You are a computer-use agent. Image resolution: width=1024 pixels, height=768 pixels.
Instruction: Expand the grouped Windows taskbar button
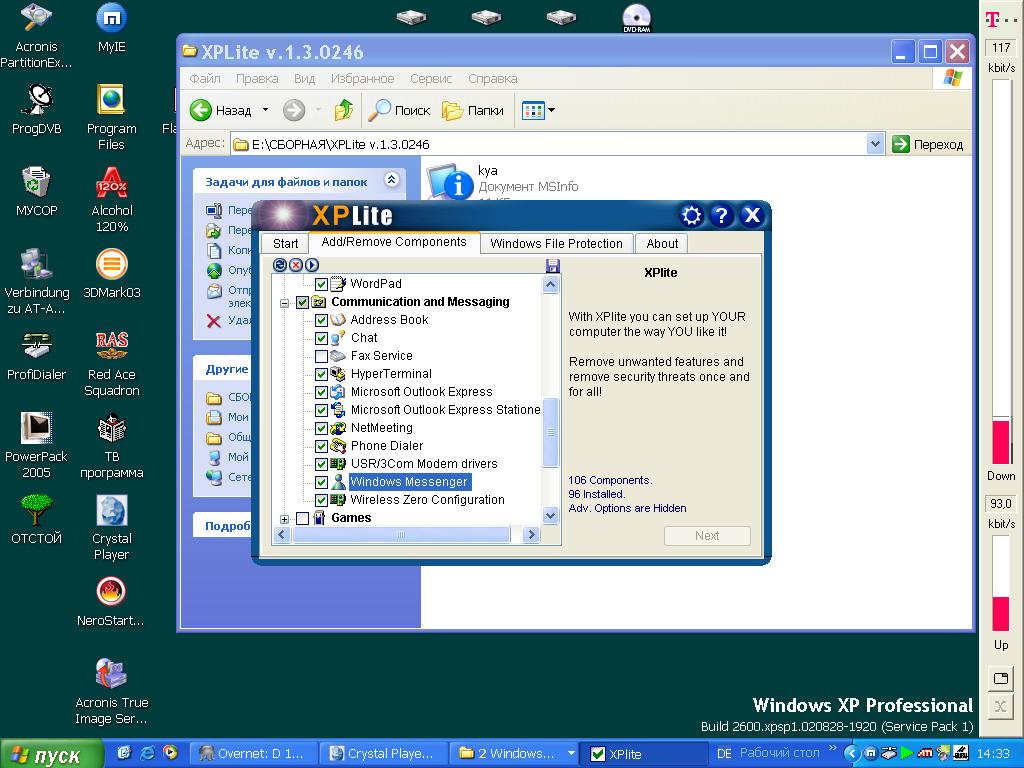(x=571, y=753)
